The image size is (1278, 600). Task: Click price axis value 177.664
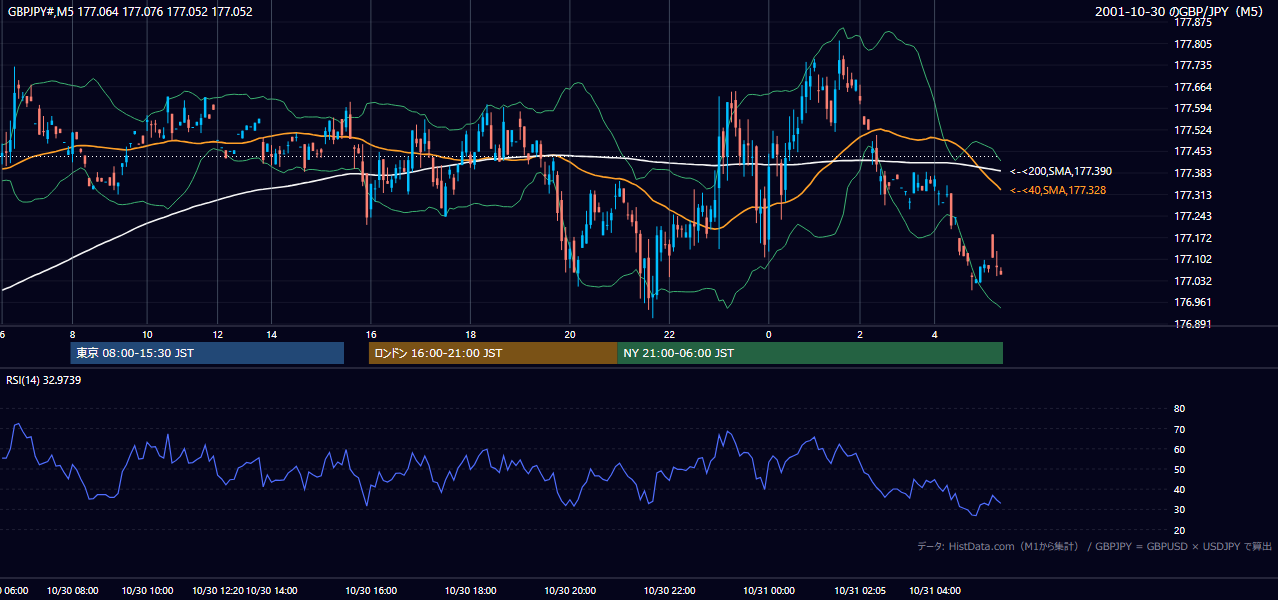(x=1193, y=87)
